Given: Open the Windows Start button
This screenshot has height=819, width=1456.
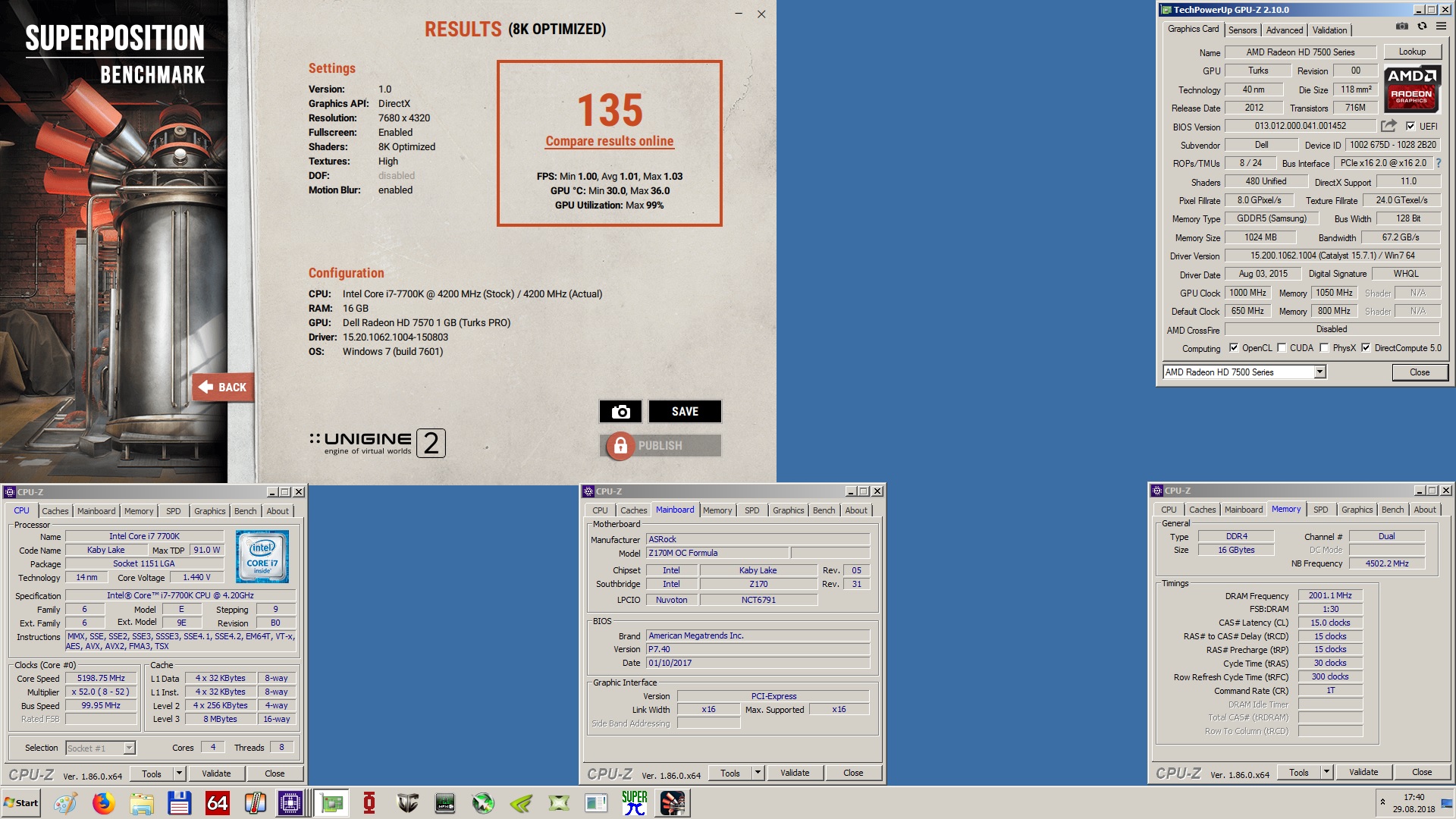Looking at the screenshot, I should tap(20, 803).
